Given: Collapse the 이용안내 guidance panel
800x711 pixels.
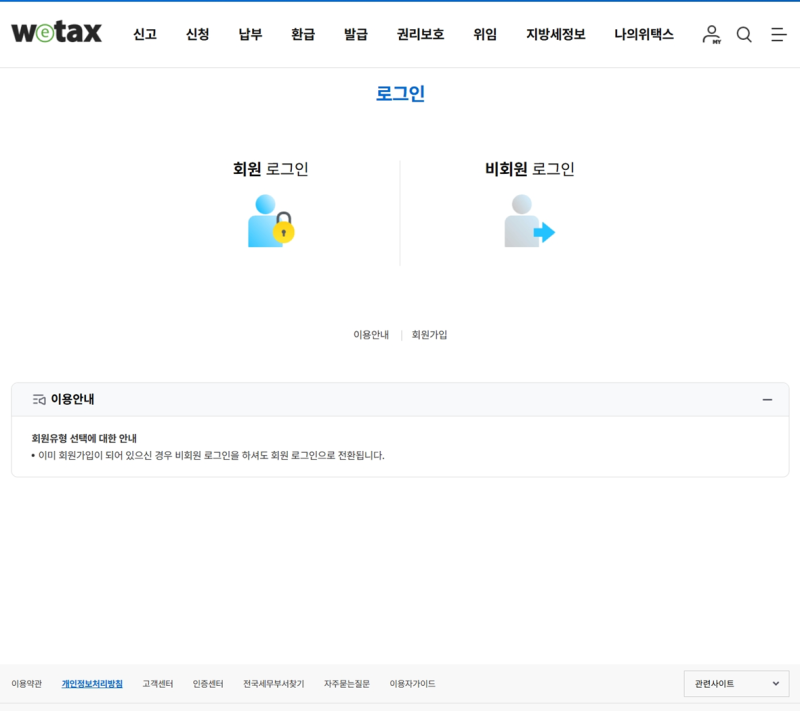Looking at the screenshot, I should 768,398.
